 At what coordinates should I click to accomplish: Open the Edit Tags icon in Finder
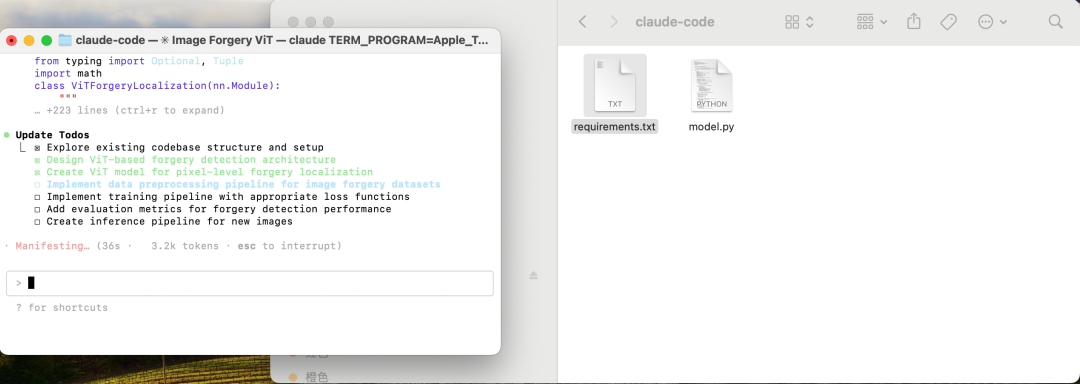point(948,22)
